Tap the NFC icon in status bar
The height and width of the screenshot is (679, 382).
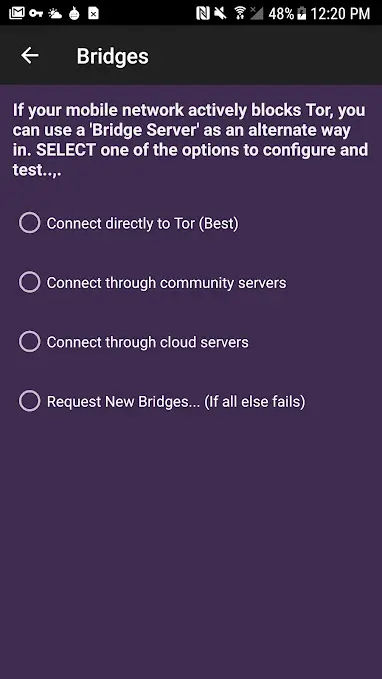[203, 13]
